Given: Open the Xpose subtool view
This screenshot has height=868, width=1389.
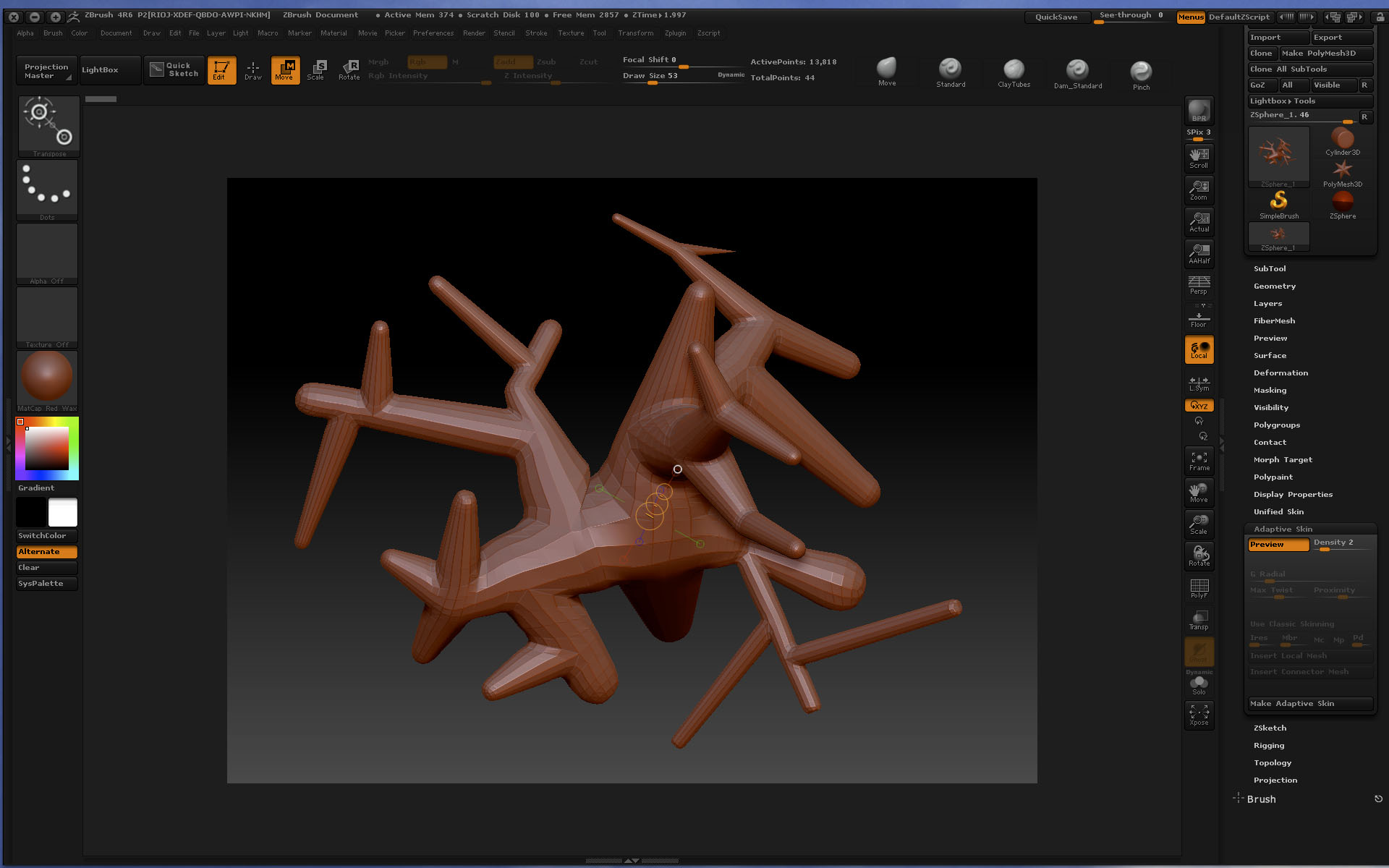Looking at the screenshot, I should coord(1199,715).
